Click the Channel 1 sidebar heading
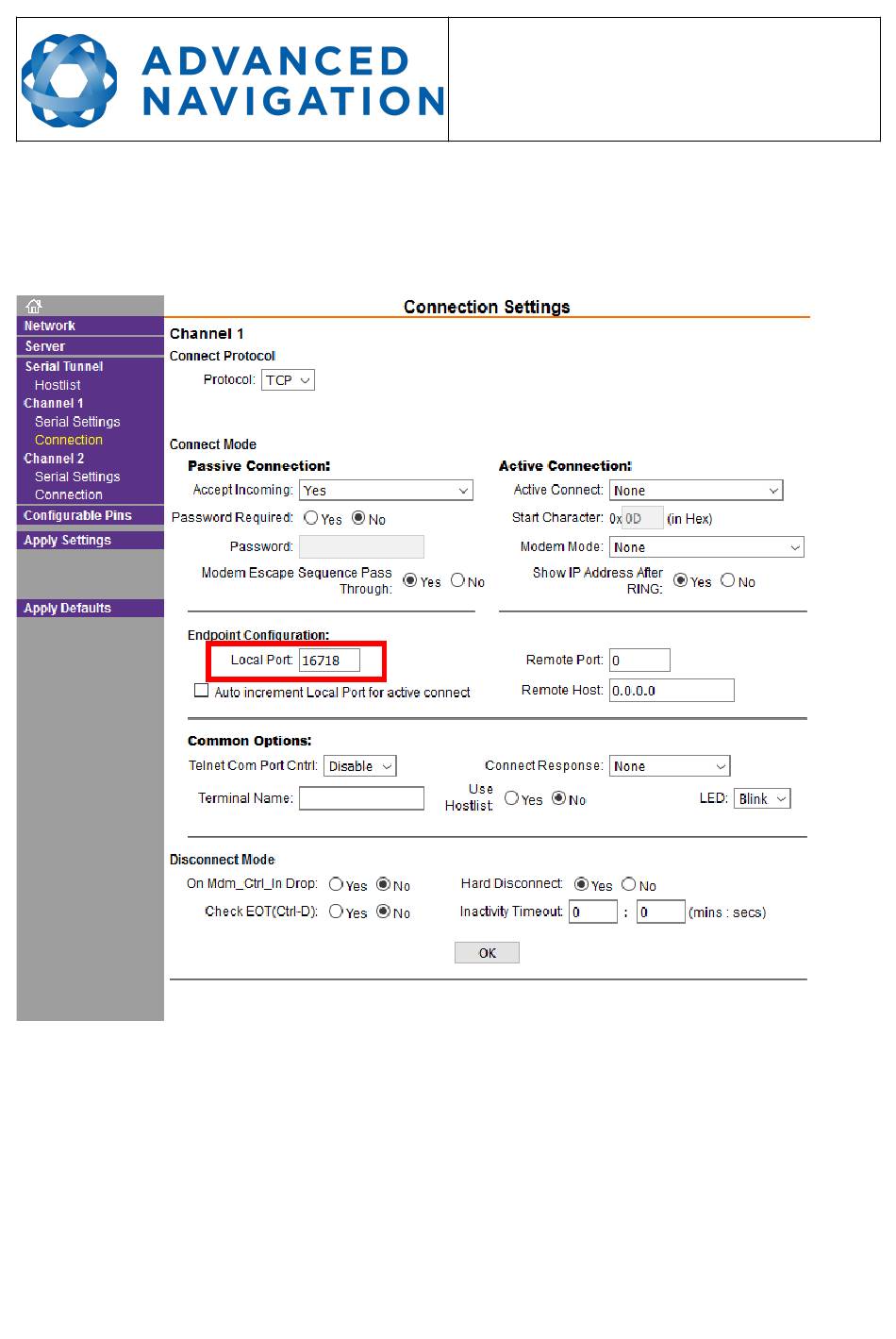The image size is (896, 1339). coord(54,403)
